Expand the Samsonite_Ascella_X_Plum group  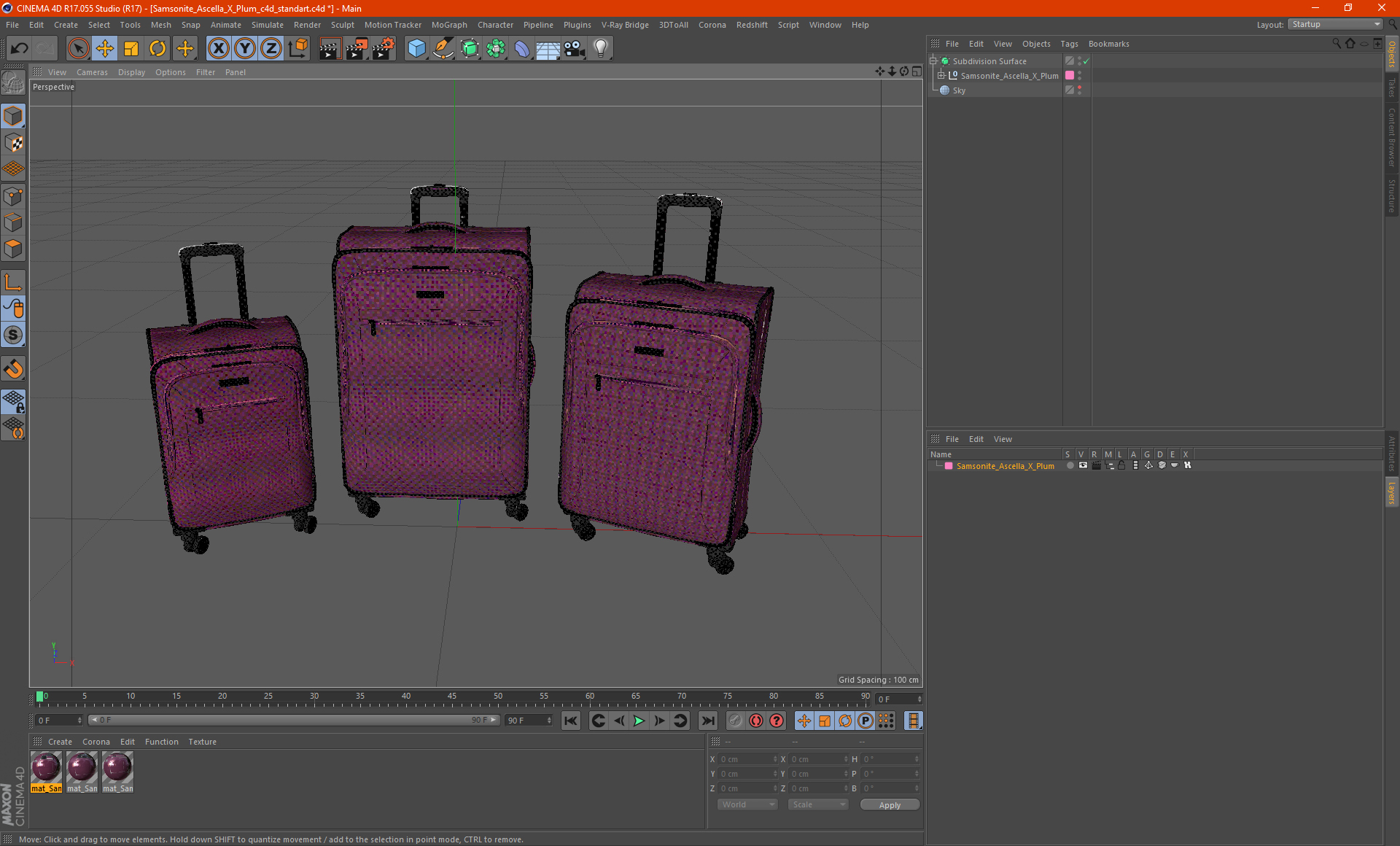(x=939, y=75)
